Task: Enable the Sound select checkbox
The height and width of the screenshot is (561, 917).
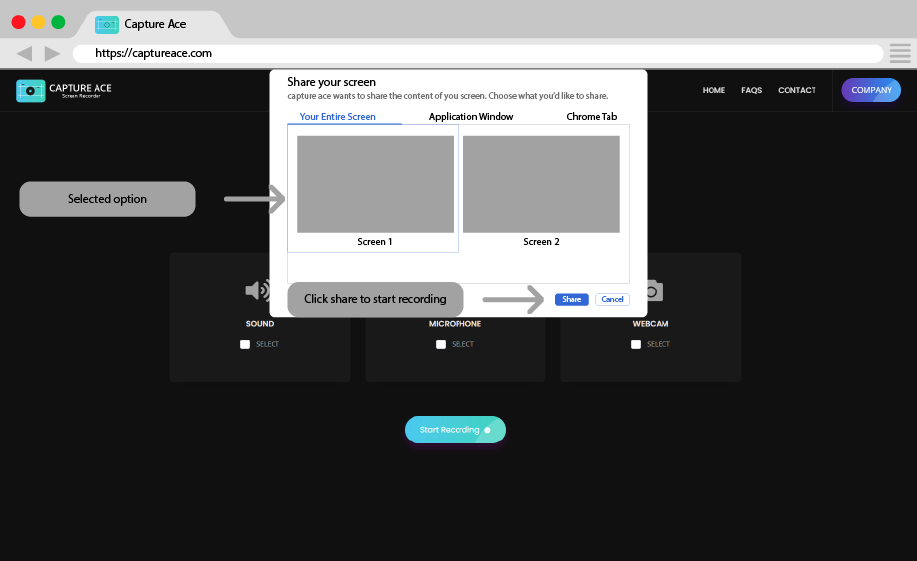Action: pos(245,345)
